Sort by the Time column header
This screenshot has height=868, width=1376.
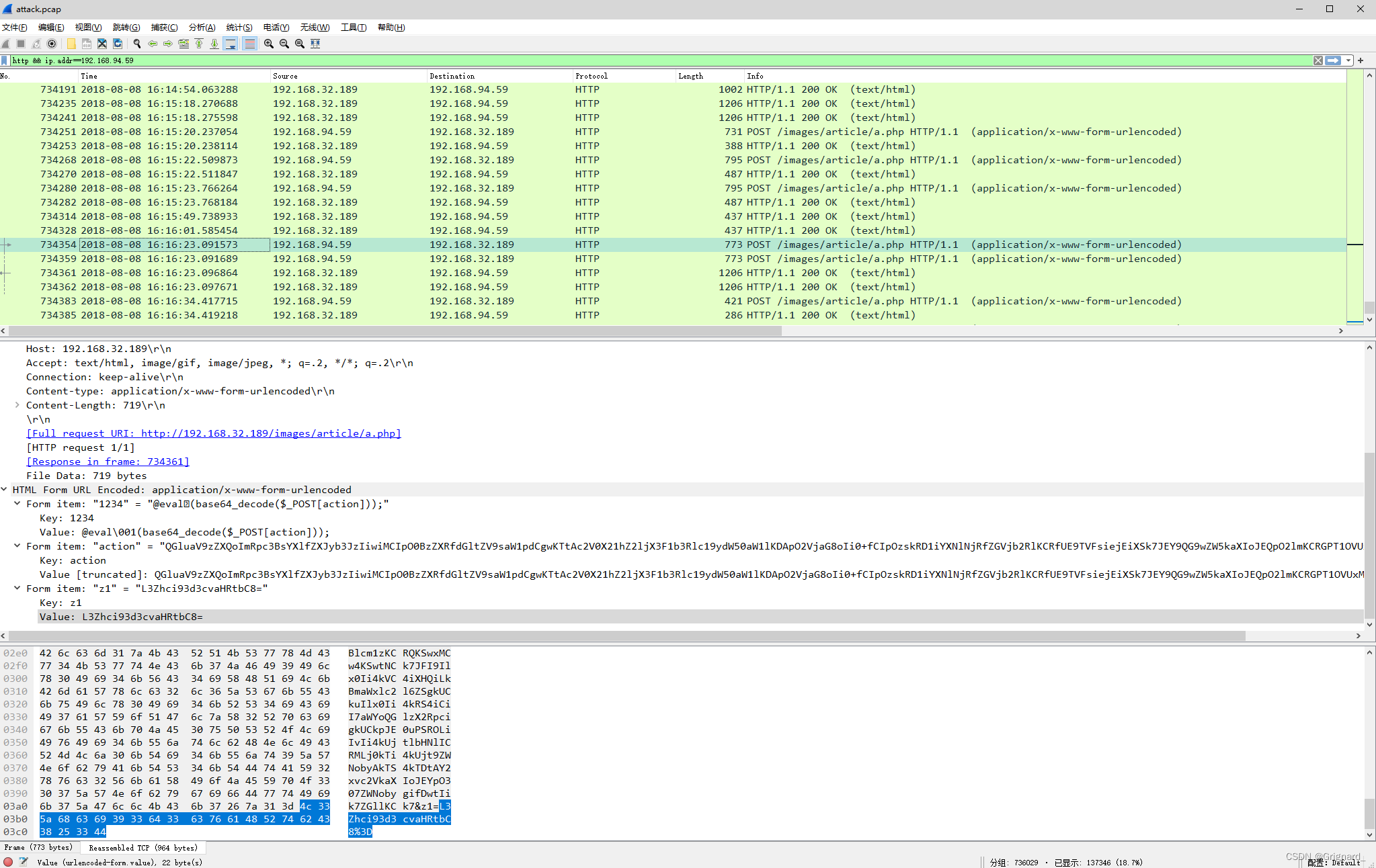[x=174, y=76]
